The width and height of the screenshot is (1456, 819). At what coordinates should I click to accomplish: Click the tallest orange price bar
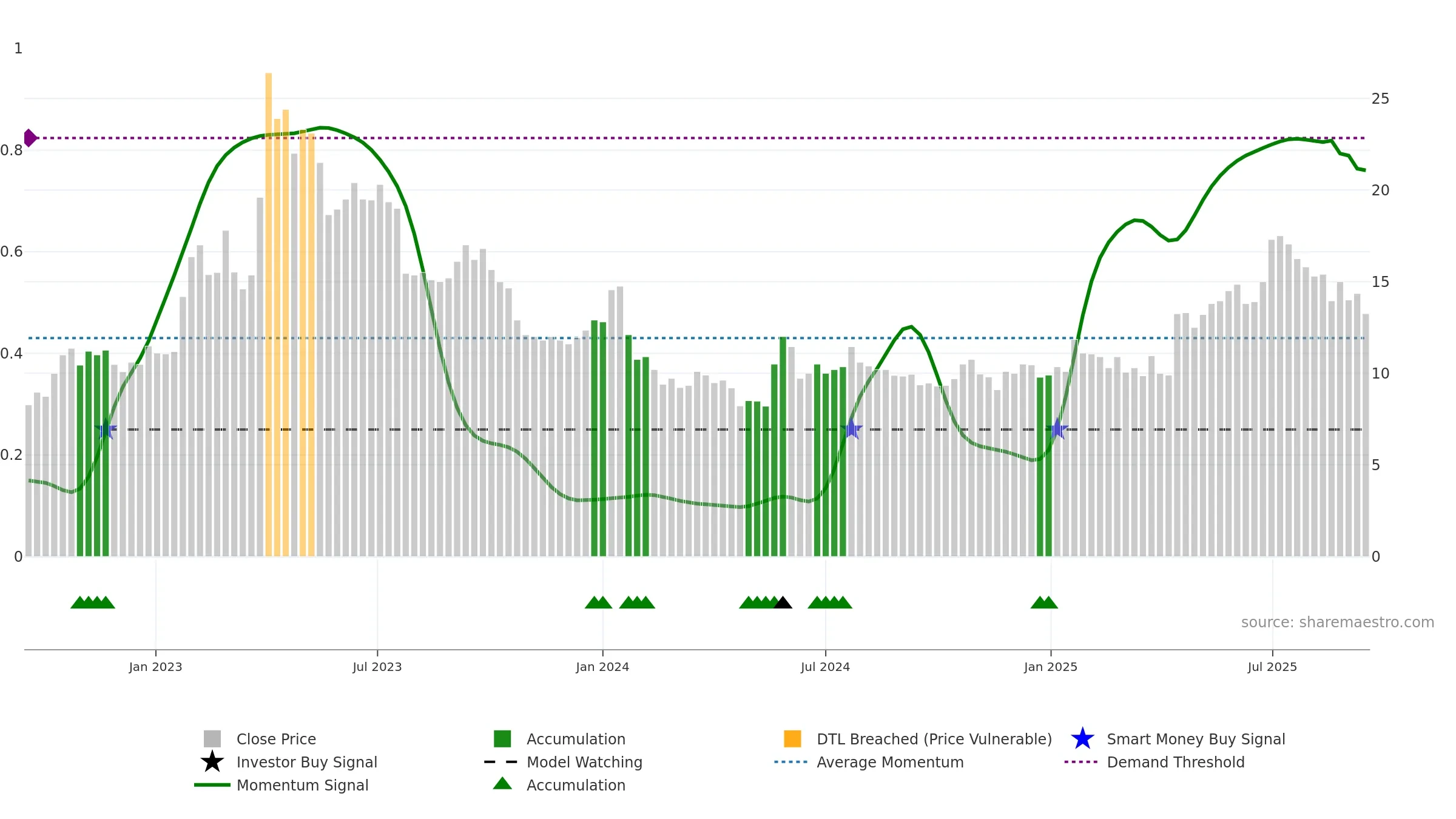point(269,315)
